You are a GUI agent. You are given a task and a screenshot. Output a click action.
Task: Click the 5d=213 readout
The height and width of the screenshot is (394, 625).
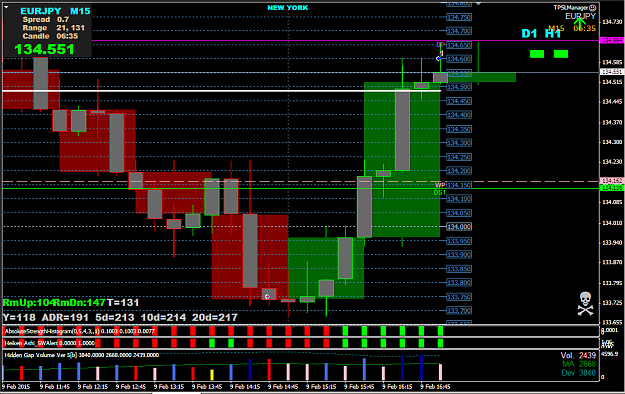click(x=115, y=317)
